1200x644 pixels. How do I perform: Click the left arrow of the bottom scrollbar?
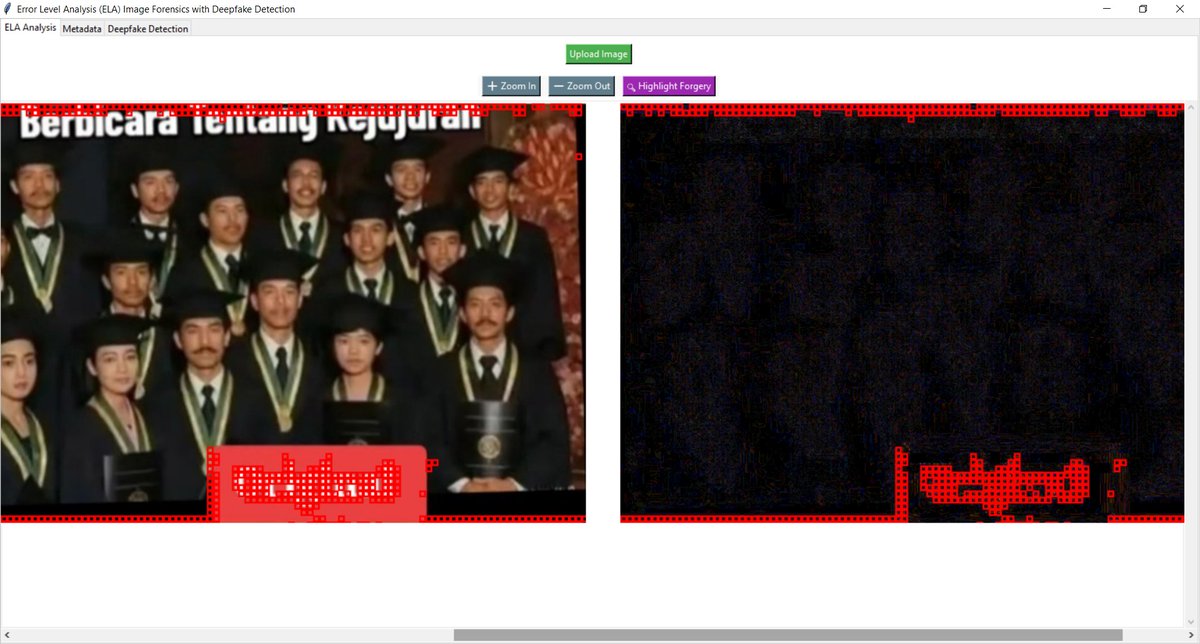(7, 633)
